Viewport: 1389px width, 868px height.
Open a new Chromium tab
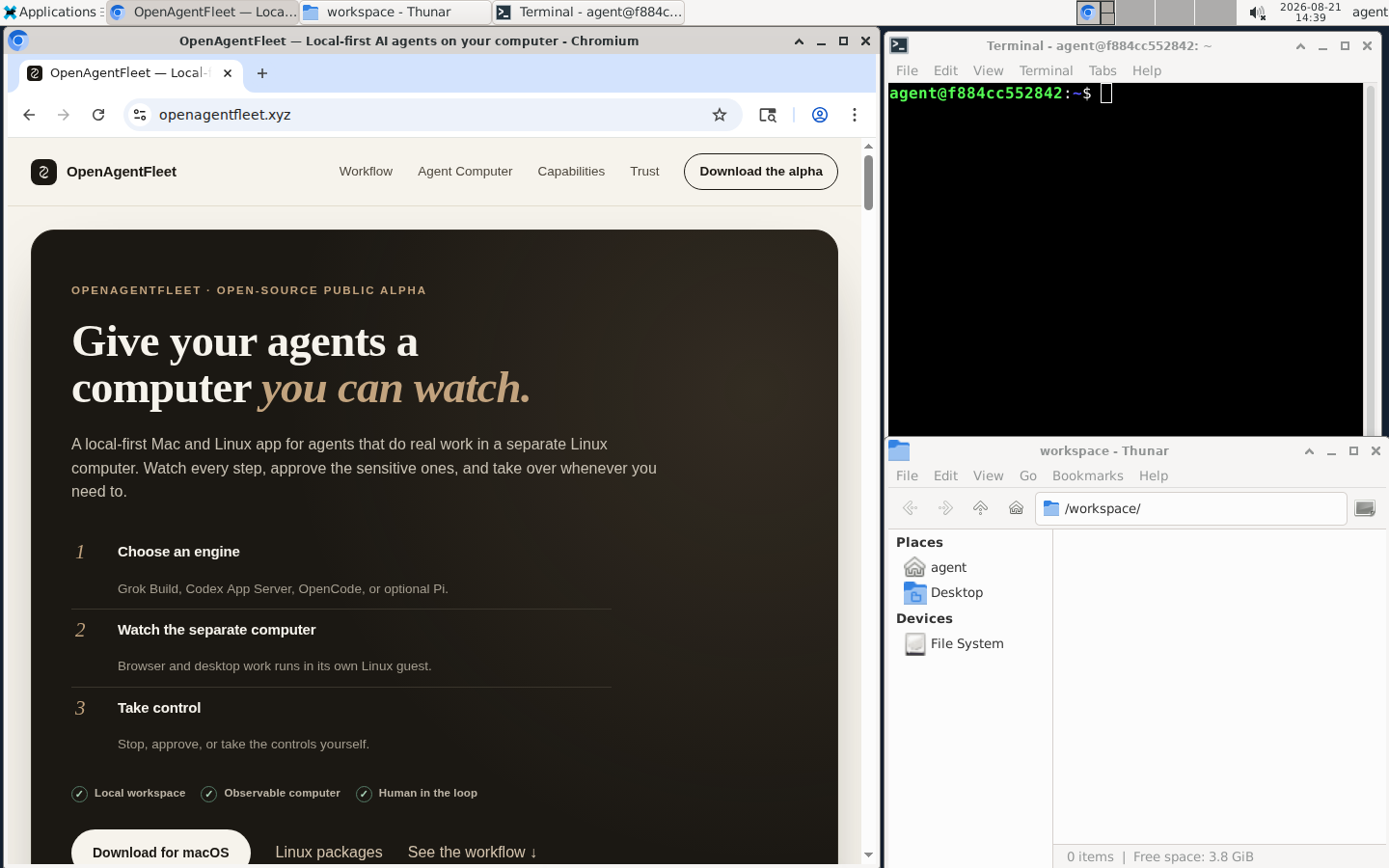point(262,73)
